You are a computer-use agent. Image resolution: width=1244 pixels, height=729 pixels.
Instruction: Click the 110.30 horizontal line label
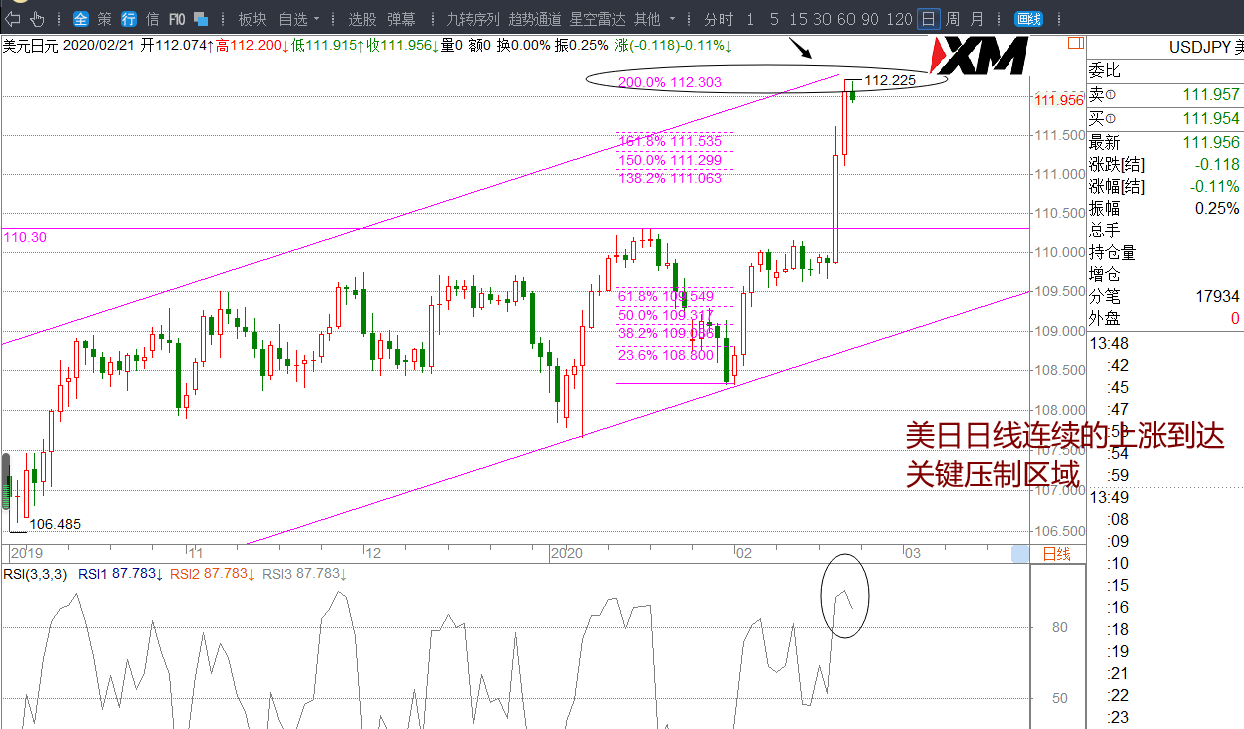(x=25, y=237)
